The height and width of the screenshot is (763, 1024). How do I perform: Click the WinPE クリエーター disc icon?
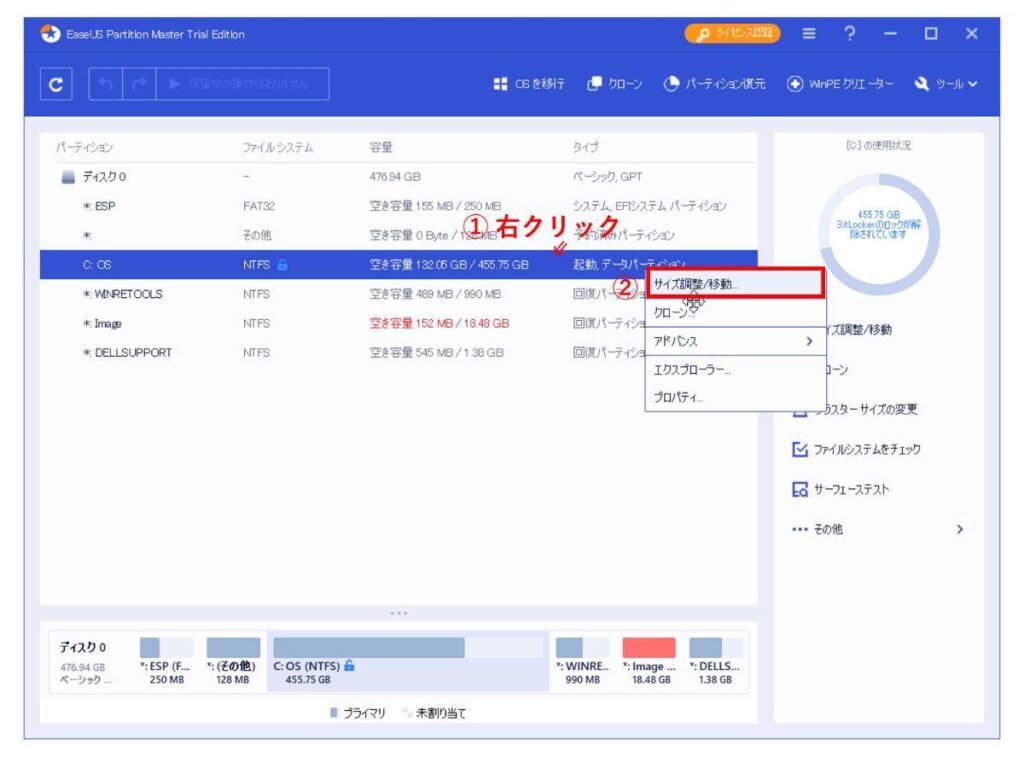point(795,84)
